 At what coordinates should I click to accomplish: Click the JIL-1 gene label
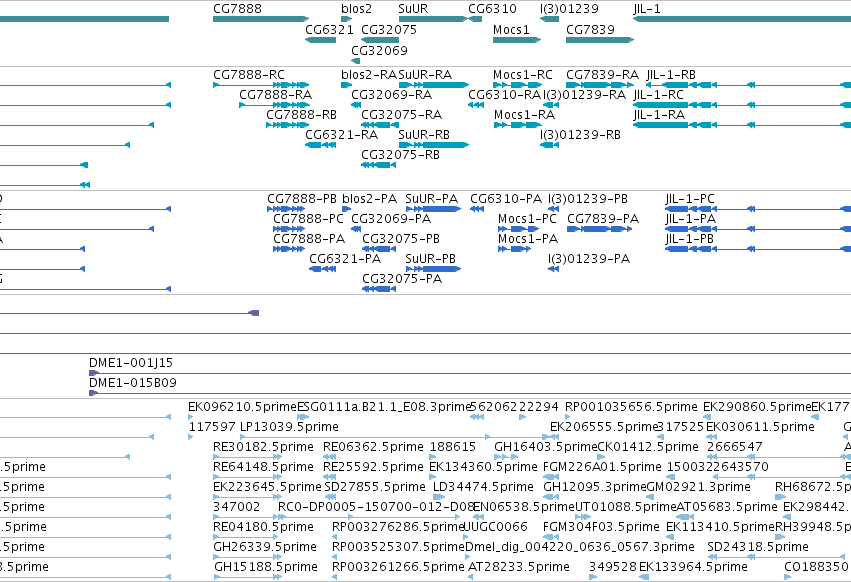coord(647,9)
